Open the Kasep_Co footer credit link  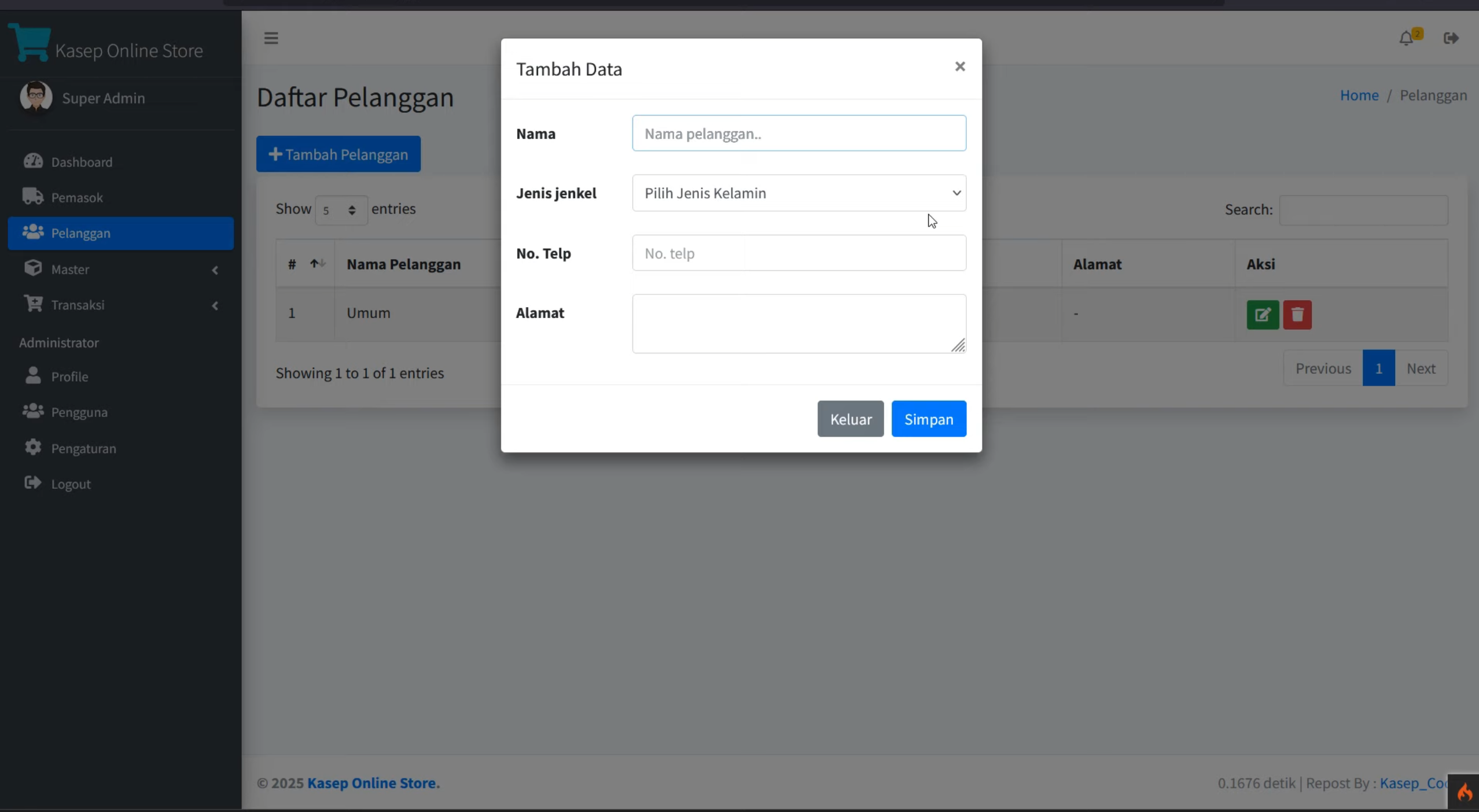coord(1414,783)
